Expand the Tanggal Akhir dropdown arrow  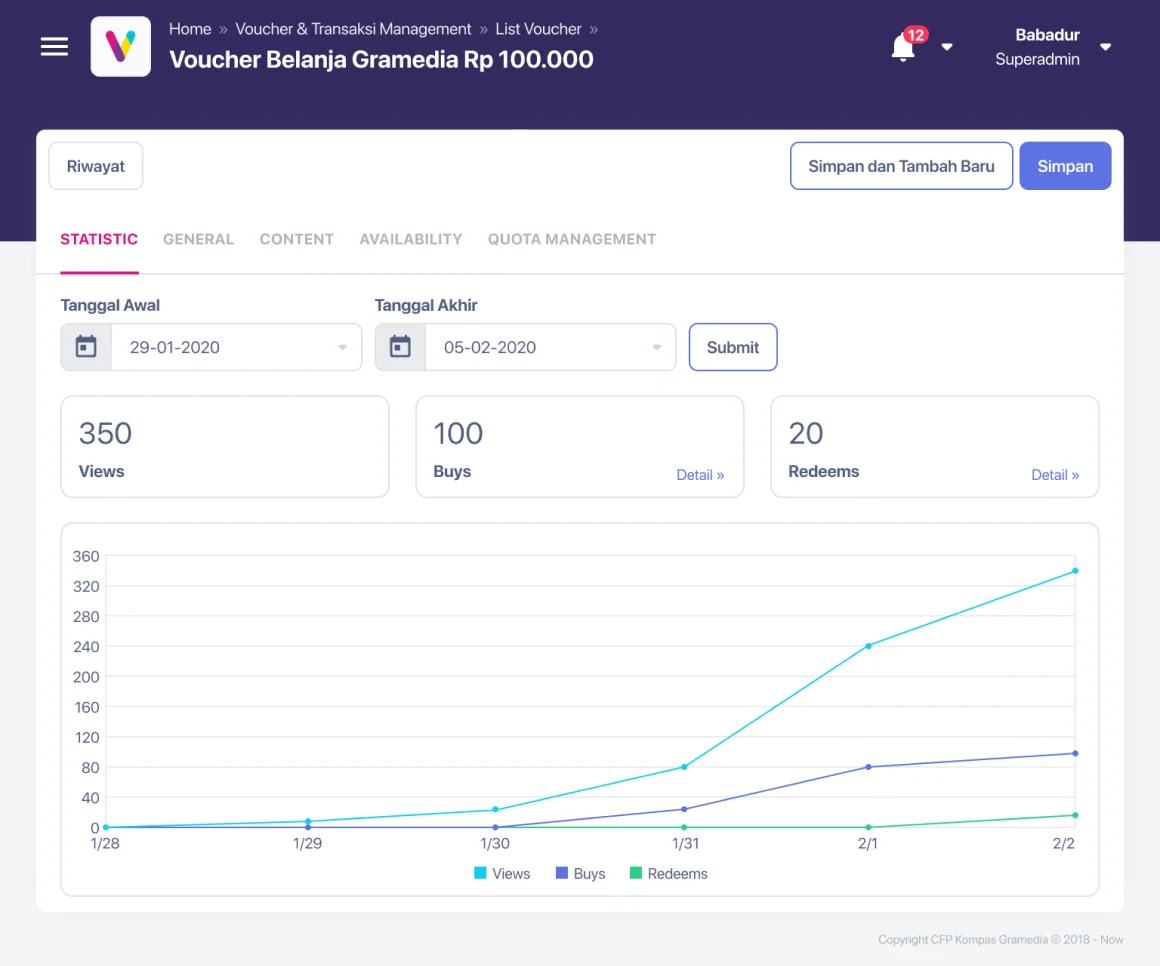(657, 348)
